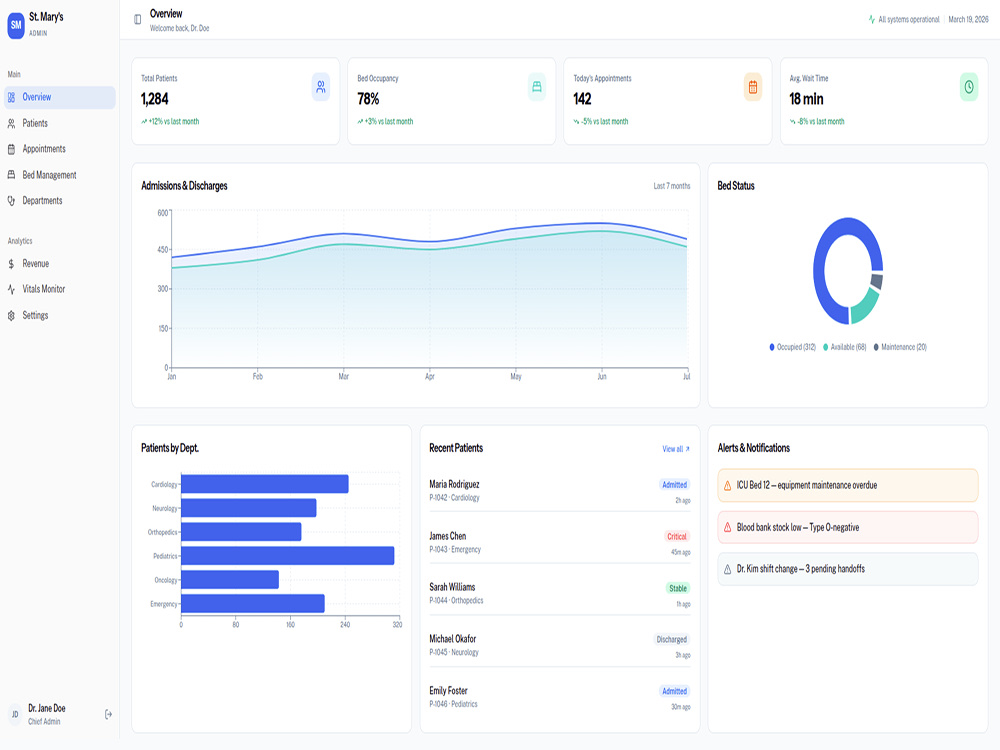Click the Discharged badge for Michael Okafor
This screenshot has width=1000, height=750.
click(672, 640)
